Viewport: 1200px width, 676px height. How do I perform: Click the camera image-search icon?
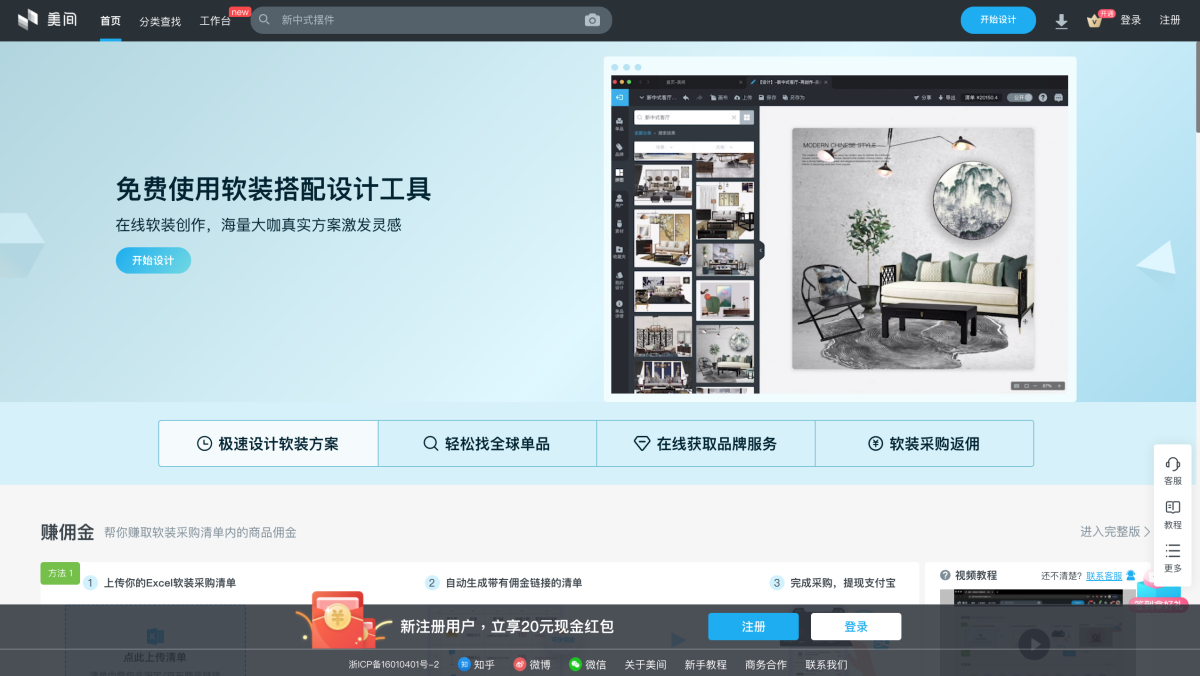coord(592,20)
